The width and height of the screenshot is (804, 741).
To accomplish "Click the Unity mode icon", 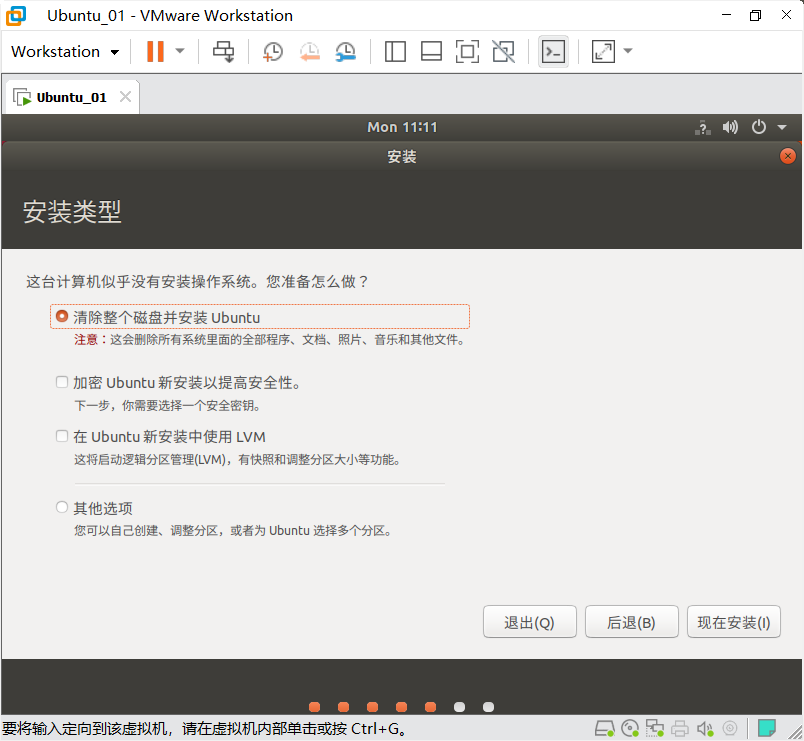I will point(504,51).
